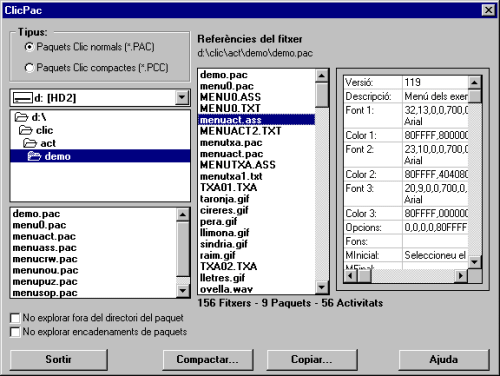Click the references list vertical scrollbar thumb
The image size is (500, 376).
[322, 95]
